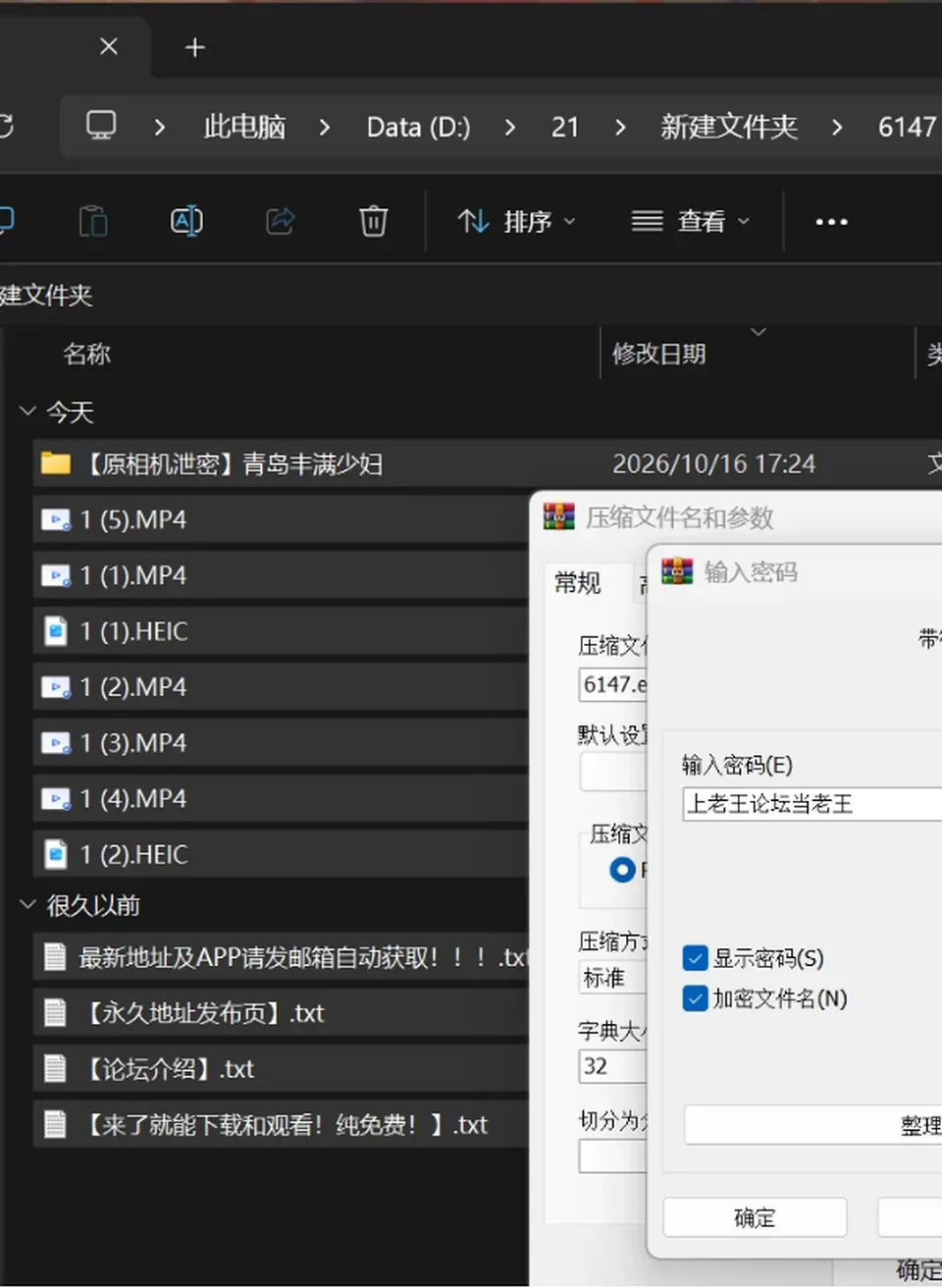
Task: Uncheck the 加密文件名(N) checkbox
Action: (x=695, y=998)
